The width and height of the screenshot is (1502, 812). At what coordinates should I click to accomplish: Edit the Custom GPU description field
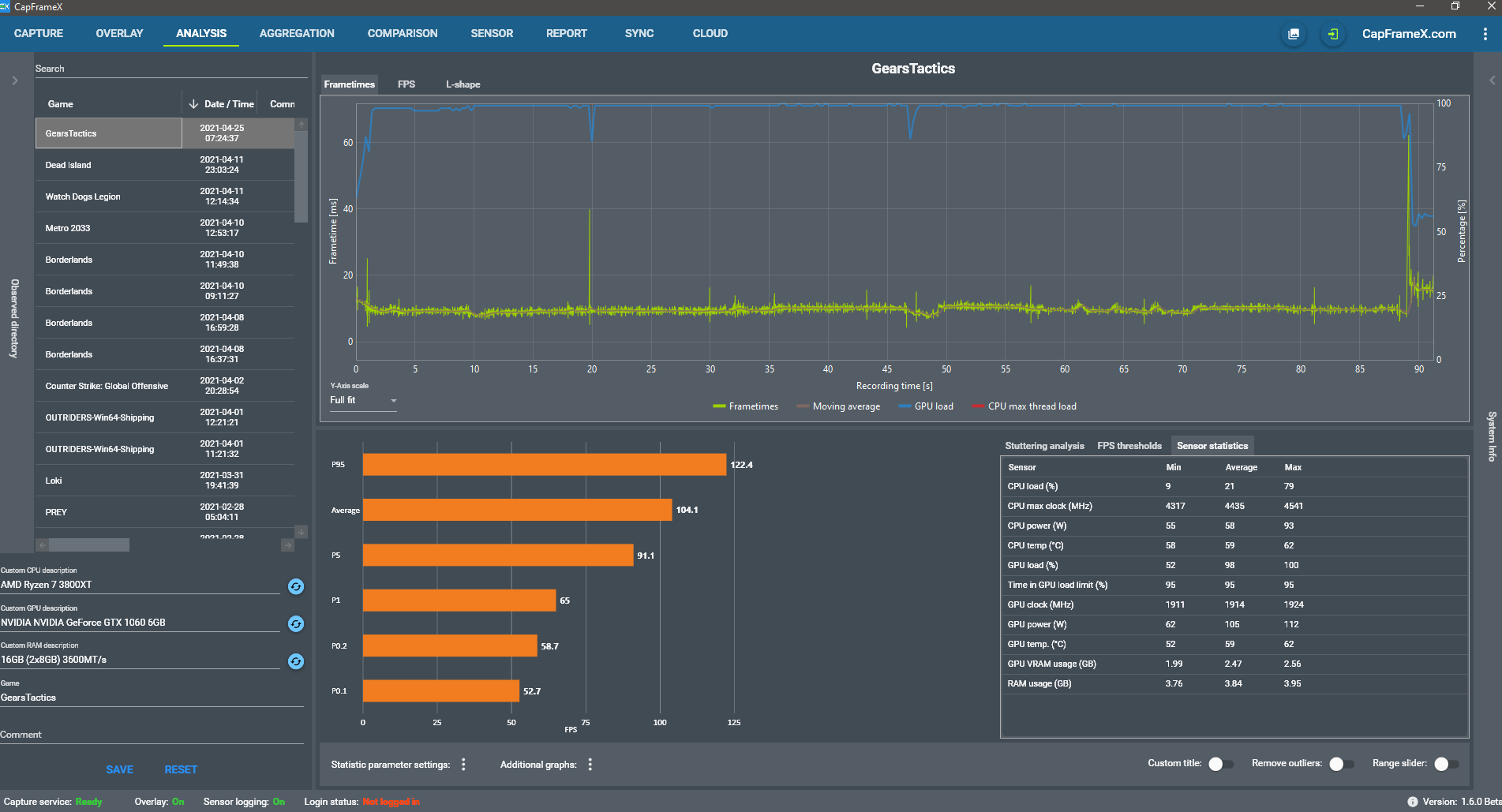click(140, 623)
